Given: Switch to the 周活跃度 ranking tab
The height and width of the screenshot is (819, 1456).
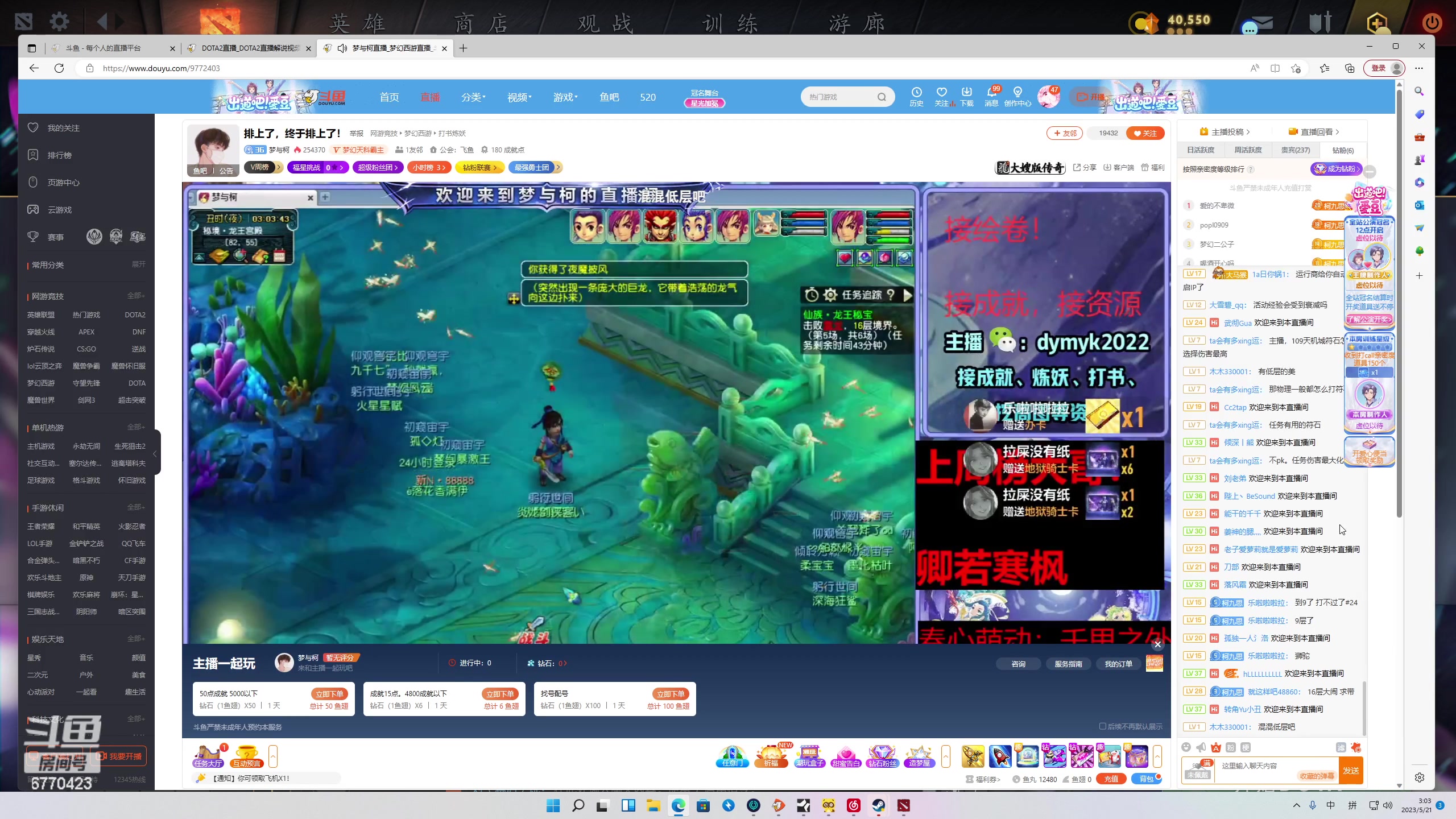Looking at the screenshot, I should 1248,150.
